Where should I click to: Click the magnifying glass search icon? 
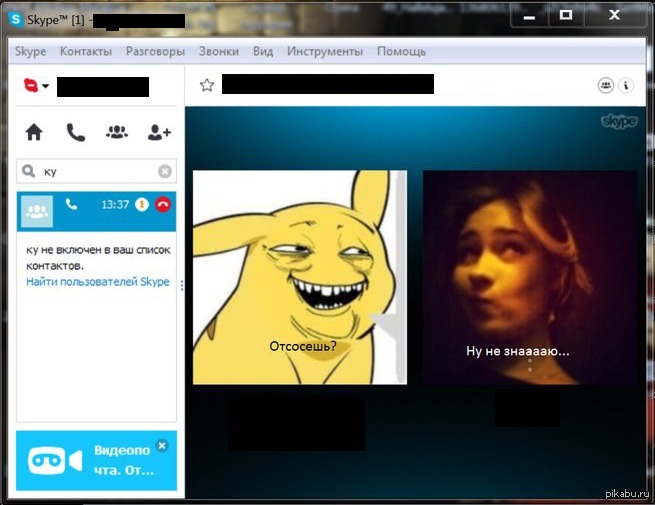(x=28, y=171)
